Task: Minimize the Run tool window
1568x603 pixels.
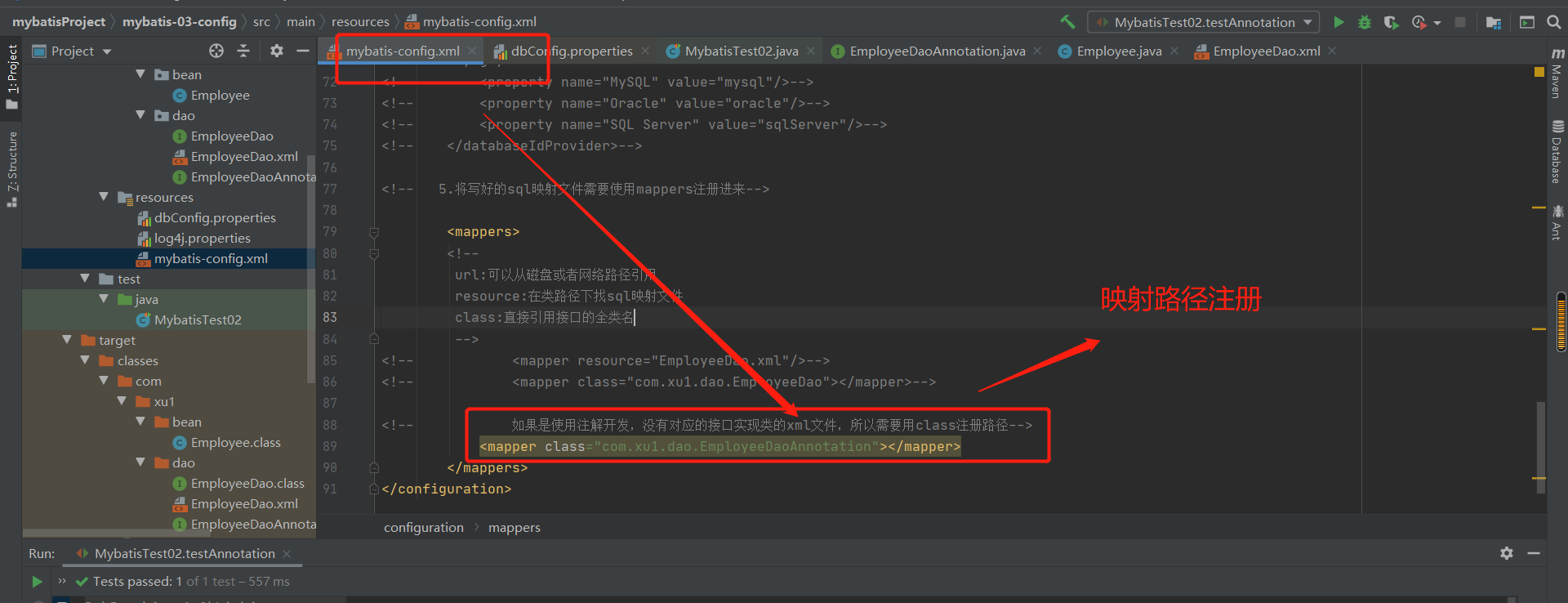Action: pyautogui.click(x=1534, y=553)
